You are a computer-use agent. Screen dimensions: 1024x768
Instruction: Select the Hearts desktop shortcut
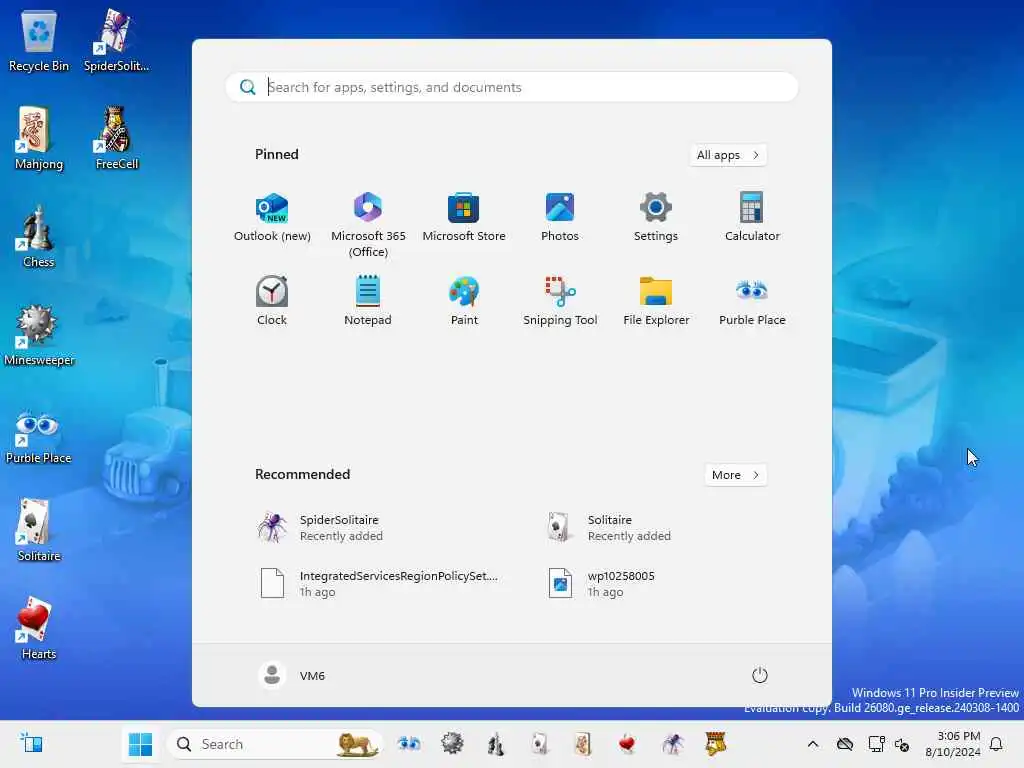pos(39,628)
